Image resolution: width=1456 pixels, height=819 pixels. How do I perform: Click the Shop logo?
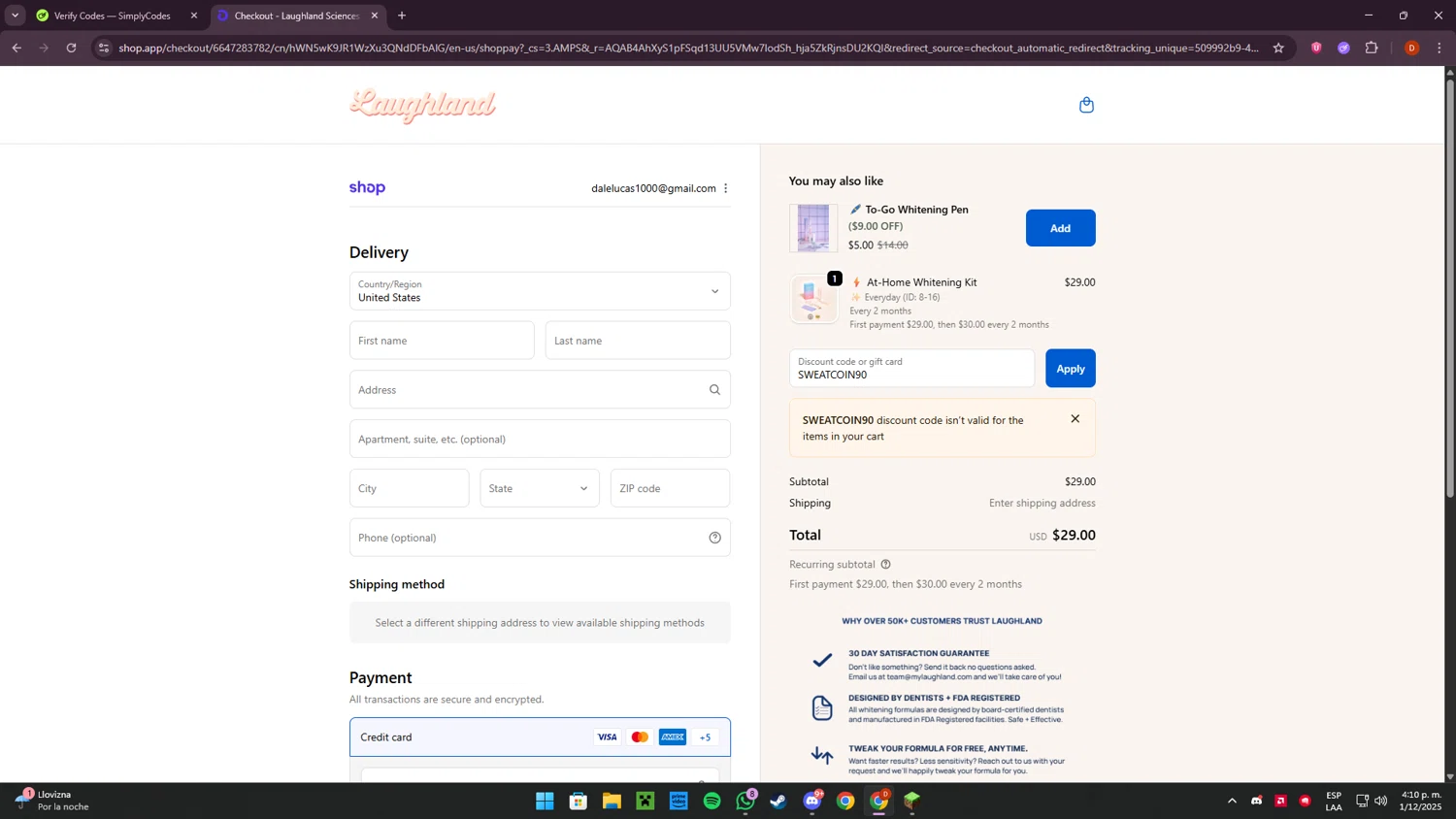tap(367, 187)
